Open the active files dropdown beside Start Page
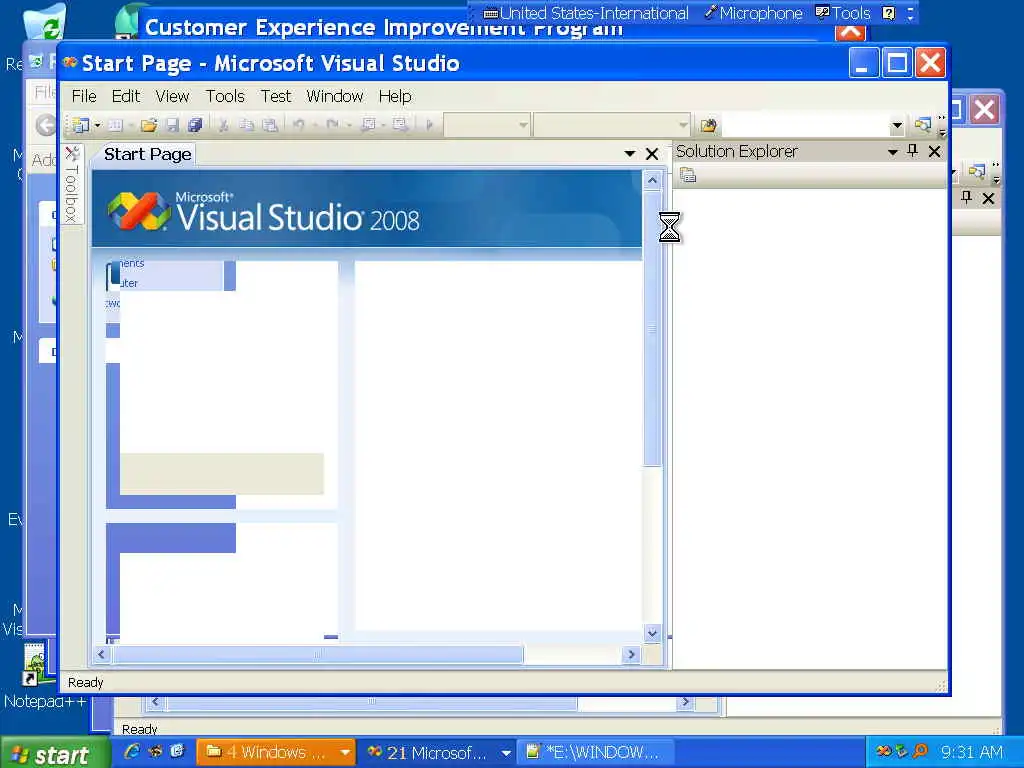Screen dimensions: 1024x768 [x=630, y=154]
